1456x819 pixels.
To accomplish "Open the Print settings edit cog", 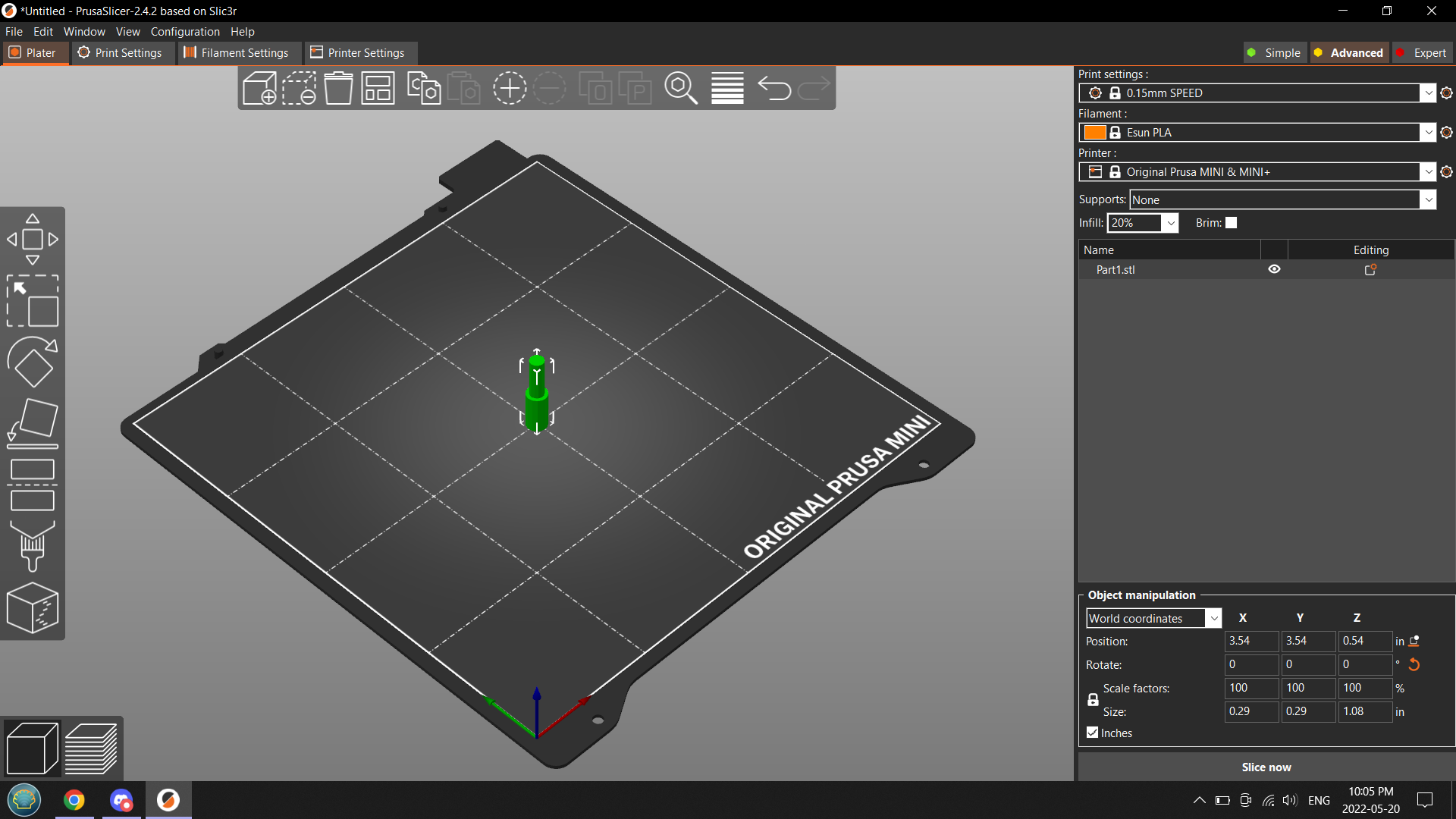I will click(x=1446, y=93).
